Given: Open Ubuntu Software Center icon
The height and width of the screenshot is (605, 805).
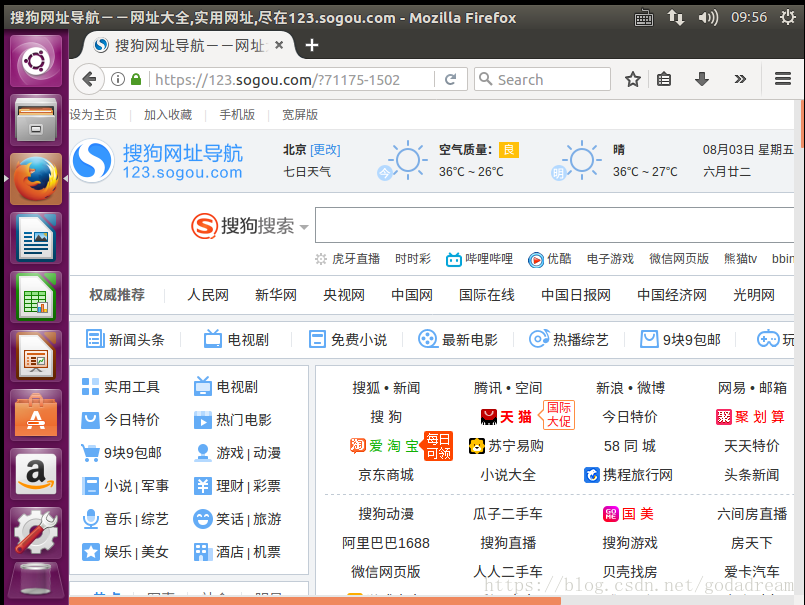Looking at the screenshot, I should point(35,415).
